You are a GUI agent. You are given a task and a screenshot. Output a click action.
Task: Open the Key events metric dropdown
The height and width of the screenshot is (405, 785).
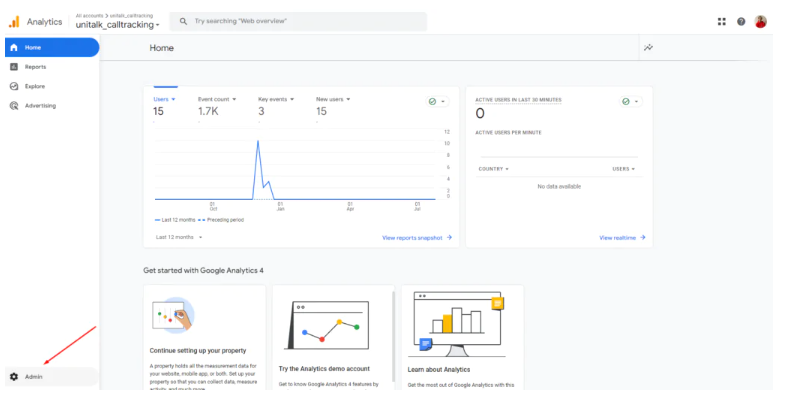pos(275,100)
